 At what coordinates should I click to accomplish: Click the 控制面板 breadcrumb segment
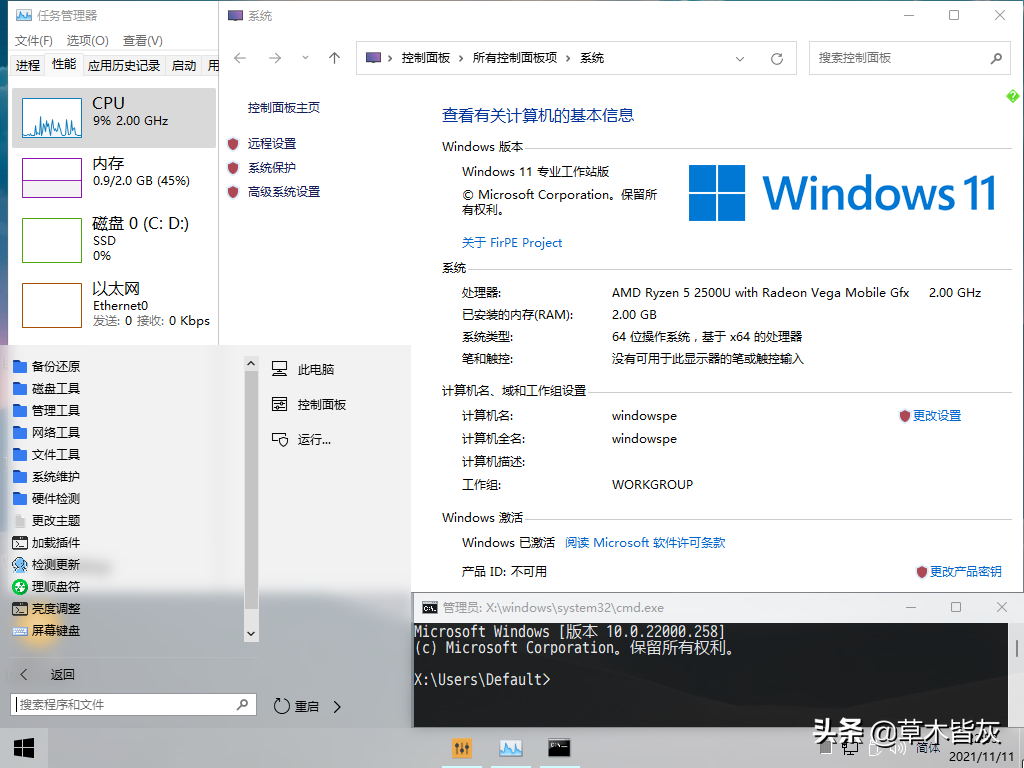[x=426, y=58]
